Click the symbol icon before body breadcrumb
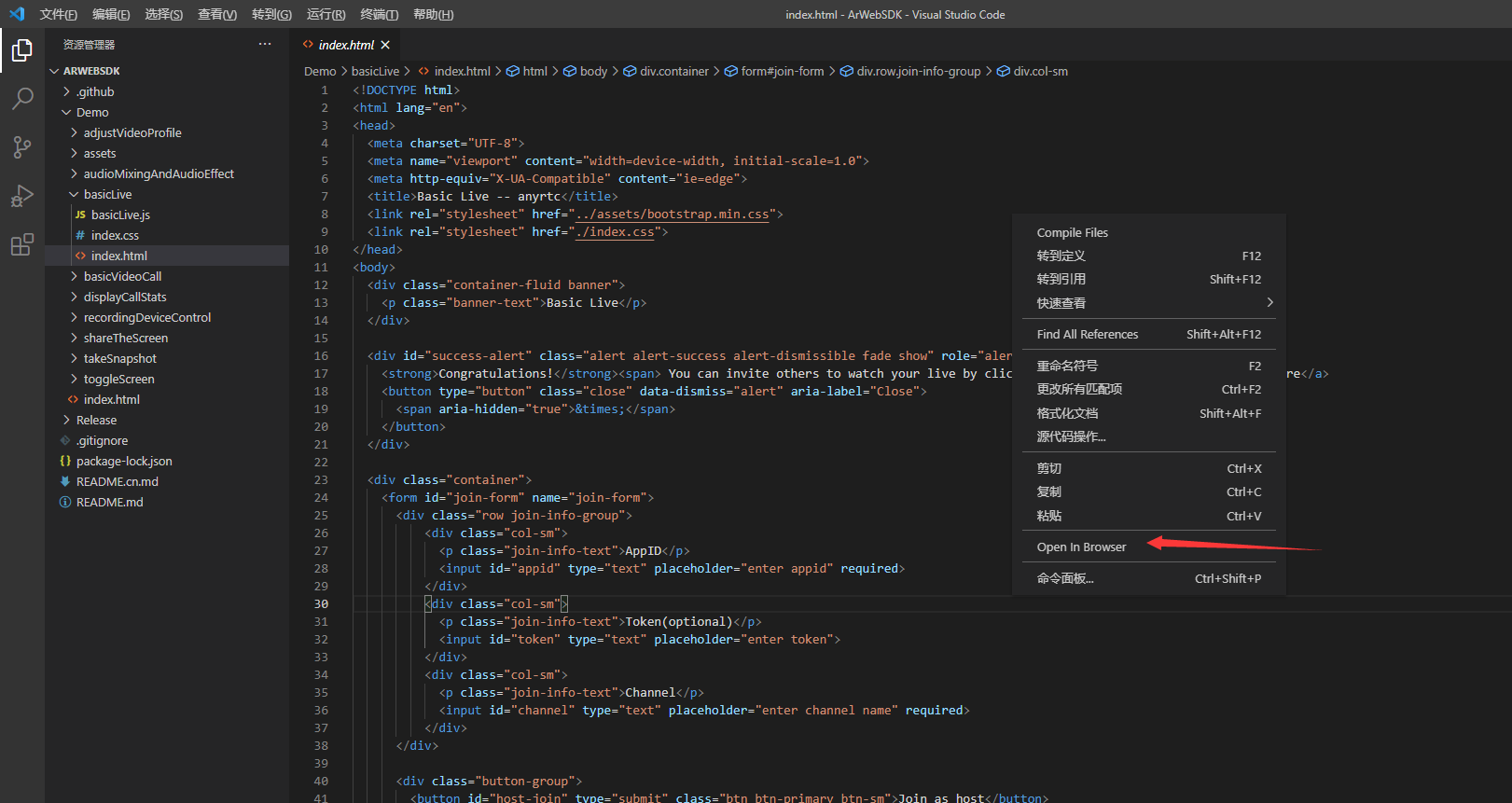The width and height of the screenshot is (1512, 803). (570, 71)
